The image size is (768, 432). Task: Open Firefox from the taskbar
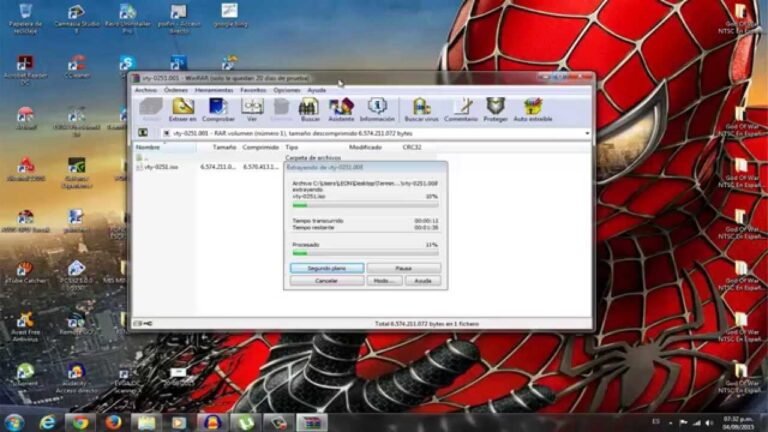[113, 422]
